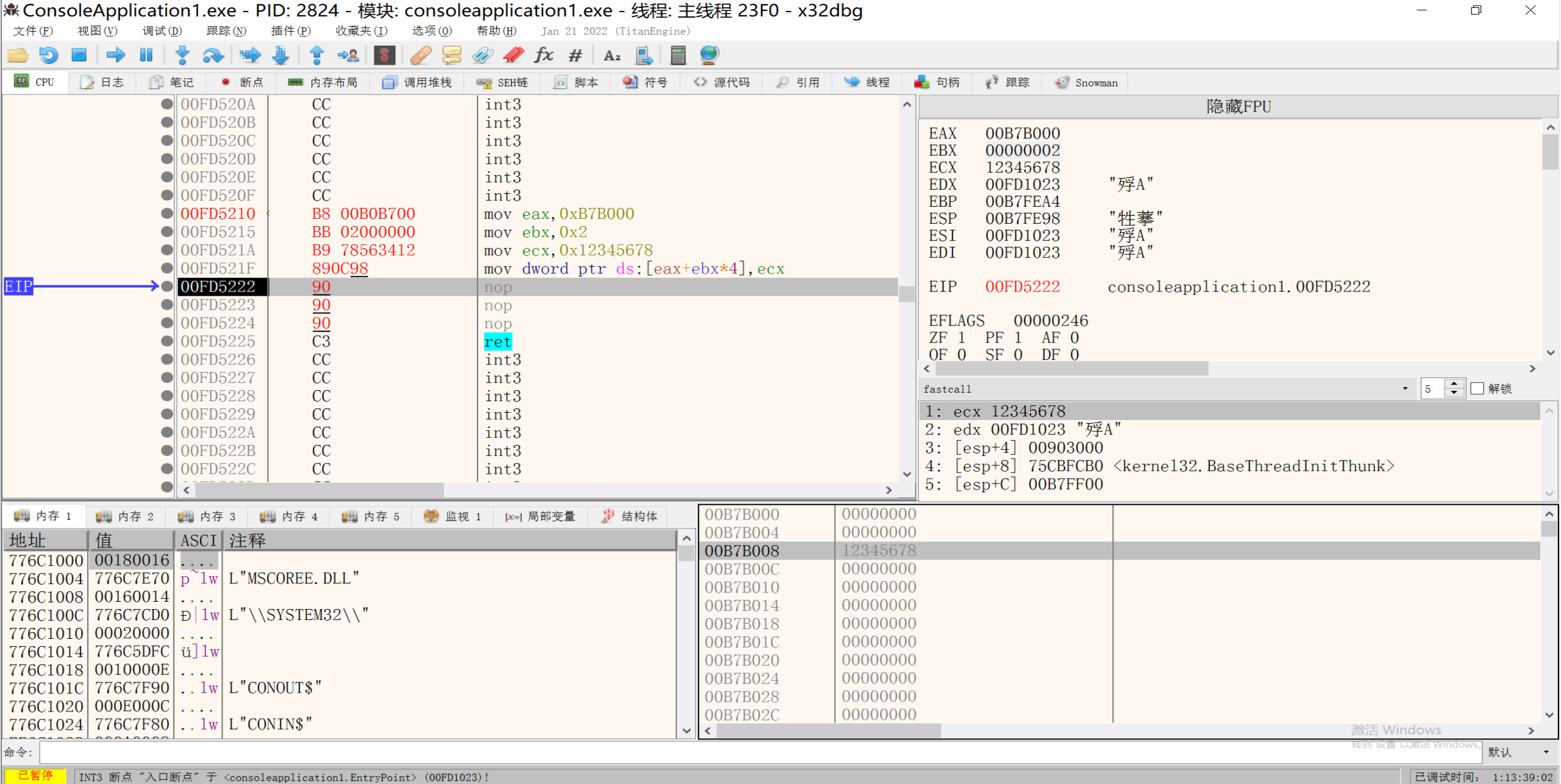Toggle breakpoint bullet at ret instruction 00FD5225

click(x=166, y=341)
